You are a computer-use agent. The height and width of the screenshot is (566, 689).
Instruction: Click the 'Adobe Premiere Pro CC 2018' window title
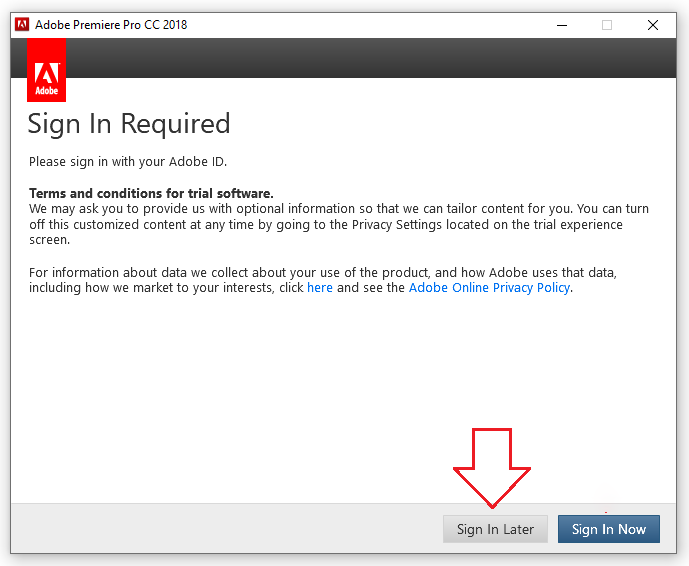click(x=111, y=25)
